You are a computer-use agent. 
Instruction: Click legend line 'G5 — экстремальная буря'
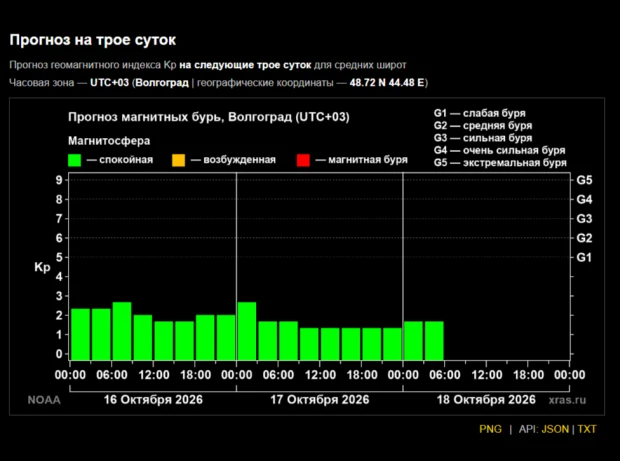(x=500, y=163)
